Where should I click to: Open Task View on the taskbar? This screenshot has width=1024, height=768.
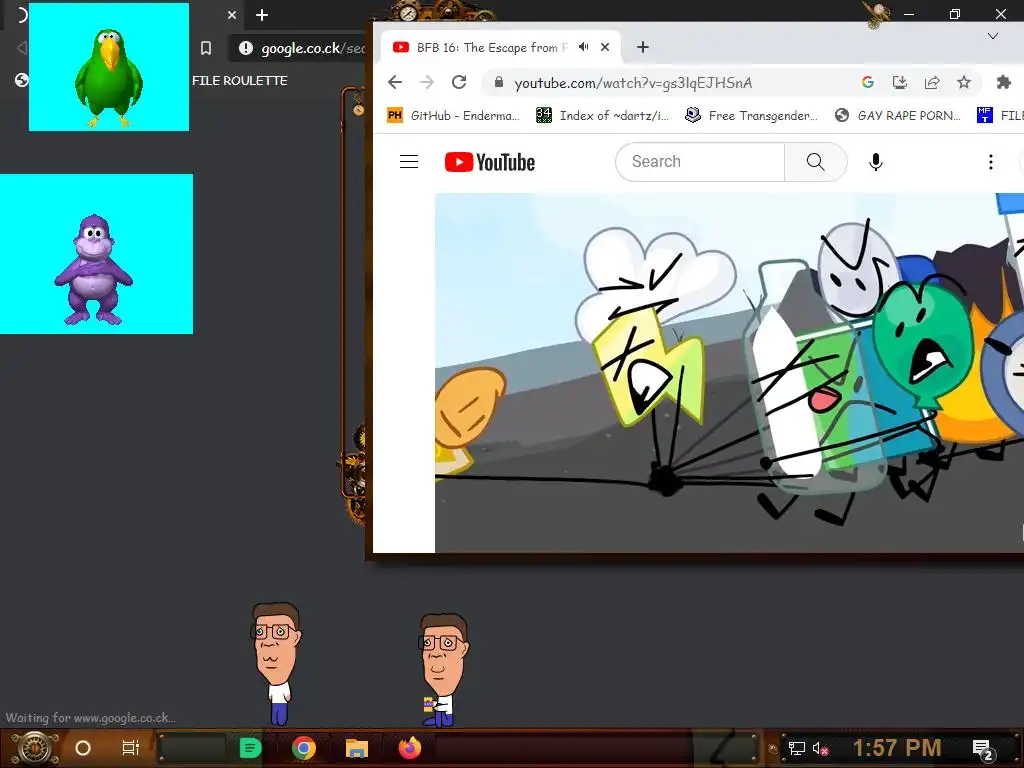131,748
